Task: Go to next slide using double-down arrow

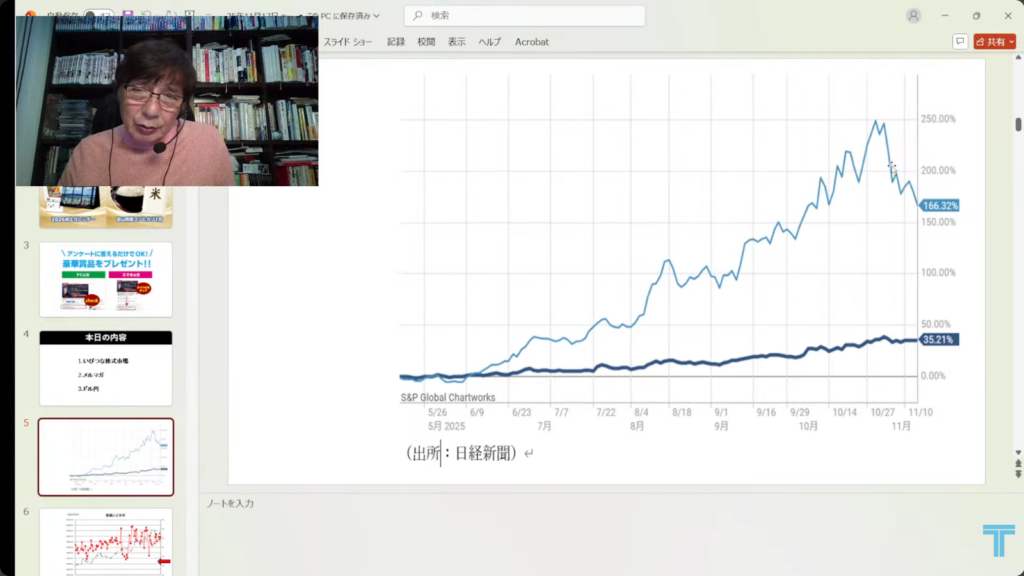Action: click(x=1018, y=474)
